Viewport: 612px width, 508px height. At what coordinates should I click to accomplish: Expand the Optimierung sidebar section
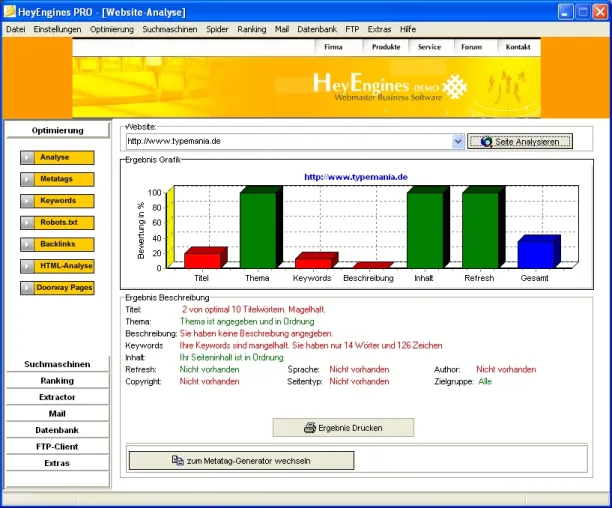57,130
